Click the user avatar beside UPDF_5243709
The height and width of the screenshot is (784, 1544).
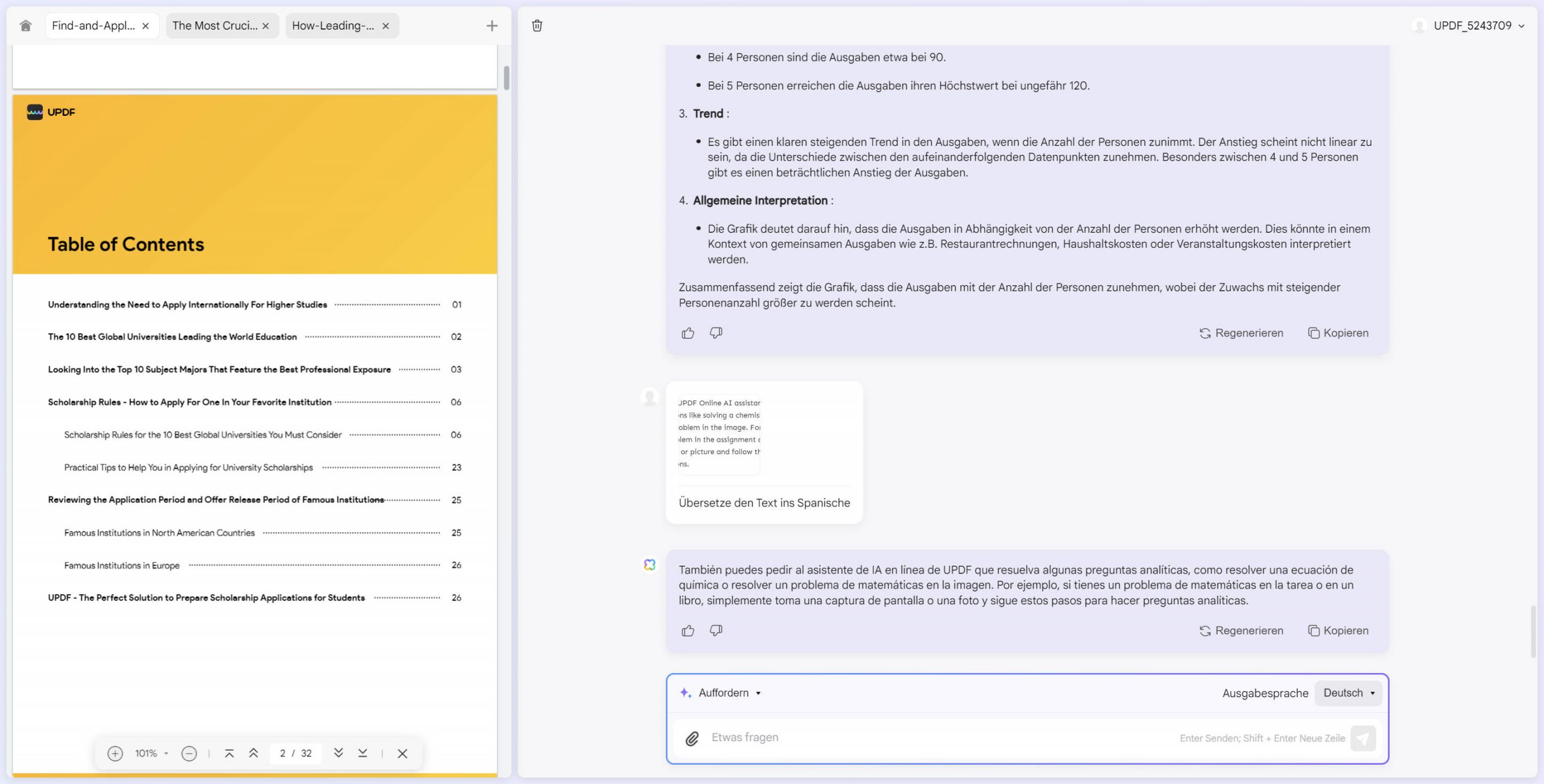point(1420,25)
